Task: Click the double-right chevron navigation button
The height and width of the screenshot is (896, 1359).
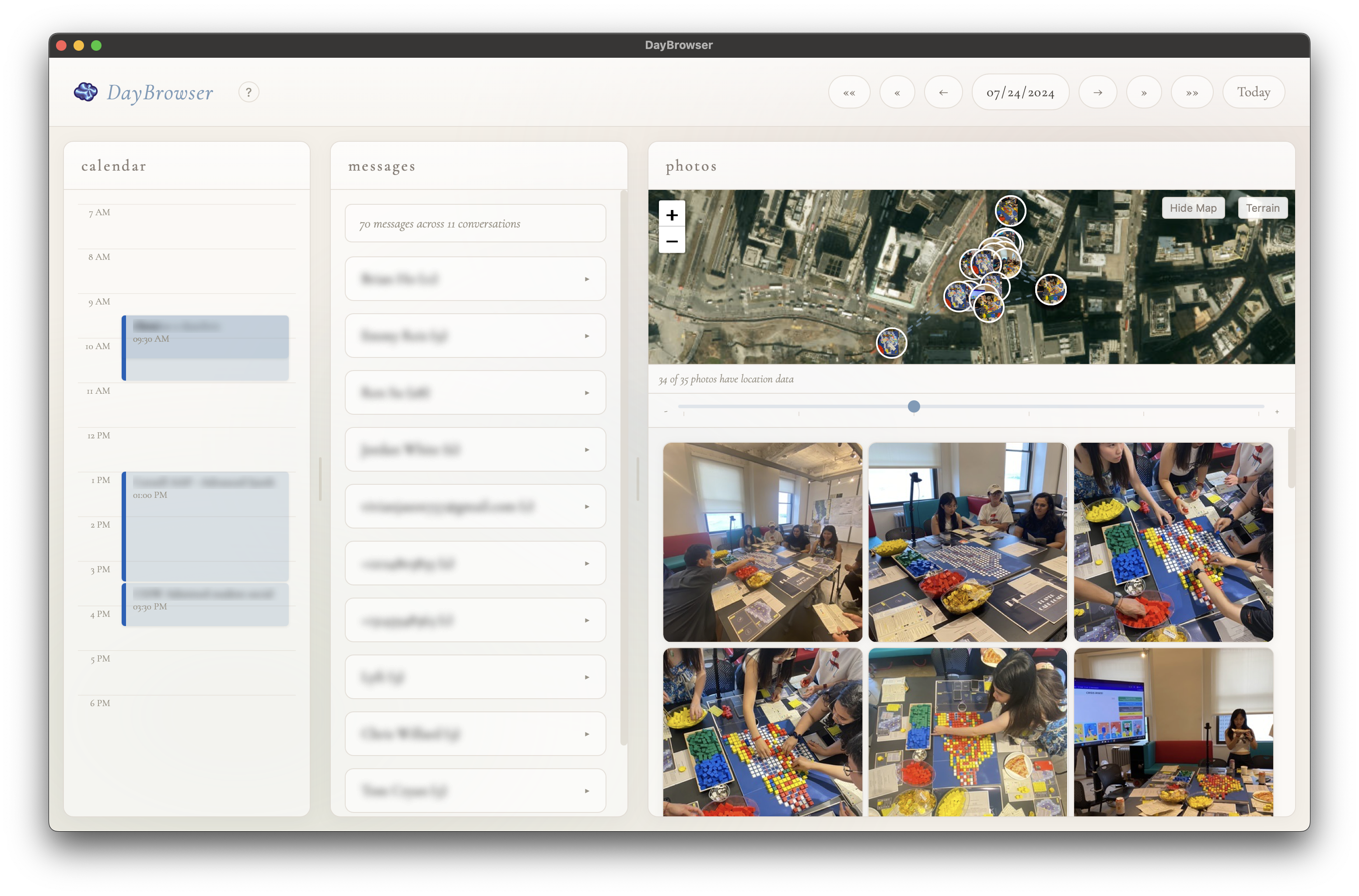Action: (1144, 92)
